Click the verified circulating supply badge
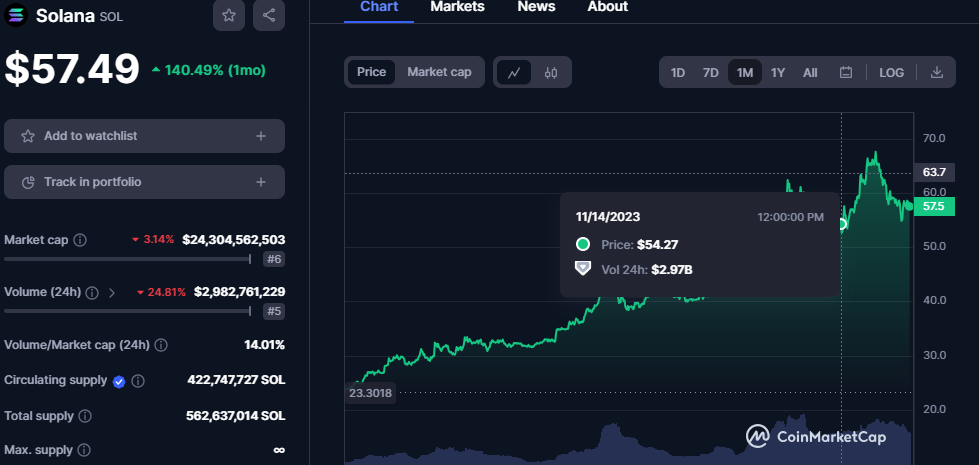The width and height of the screenshot is (979, 465). [119, 381]
